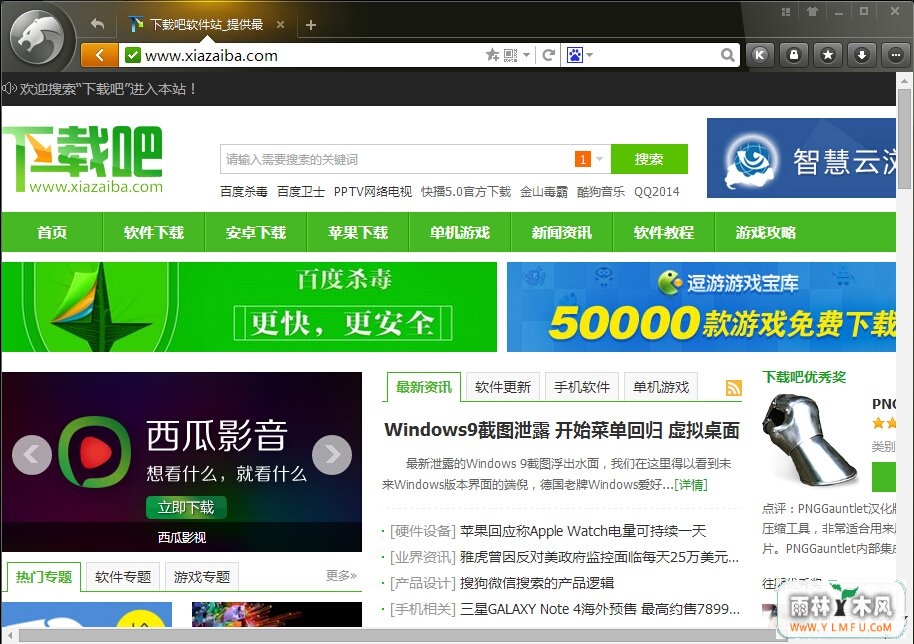Switch to the 软件更新 tab
This screenshot has width=914, height=644.
click(503, 387)
